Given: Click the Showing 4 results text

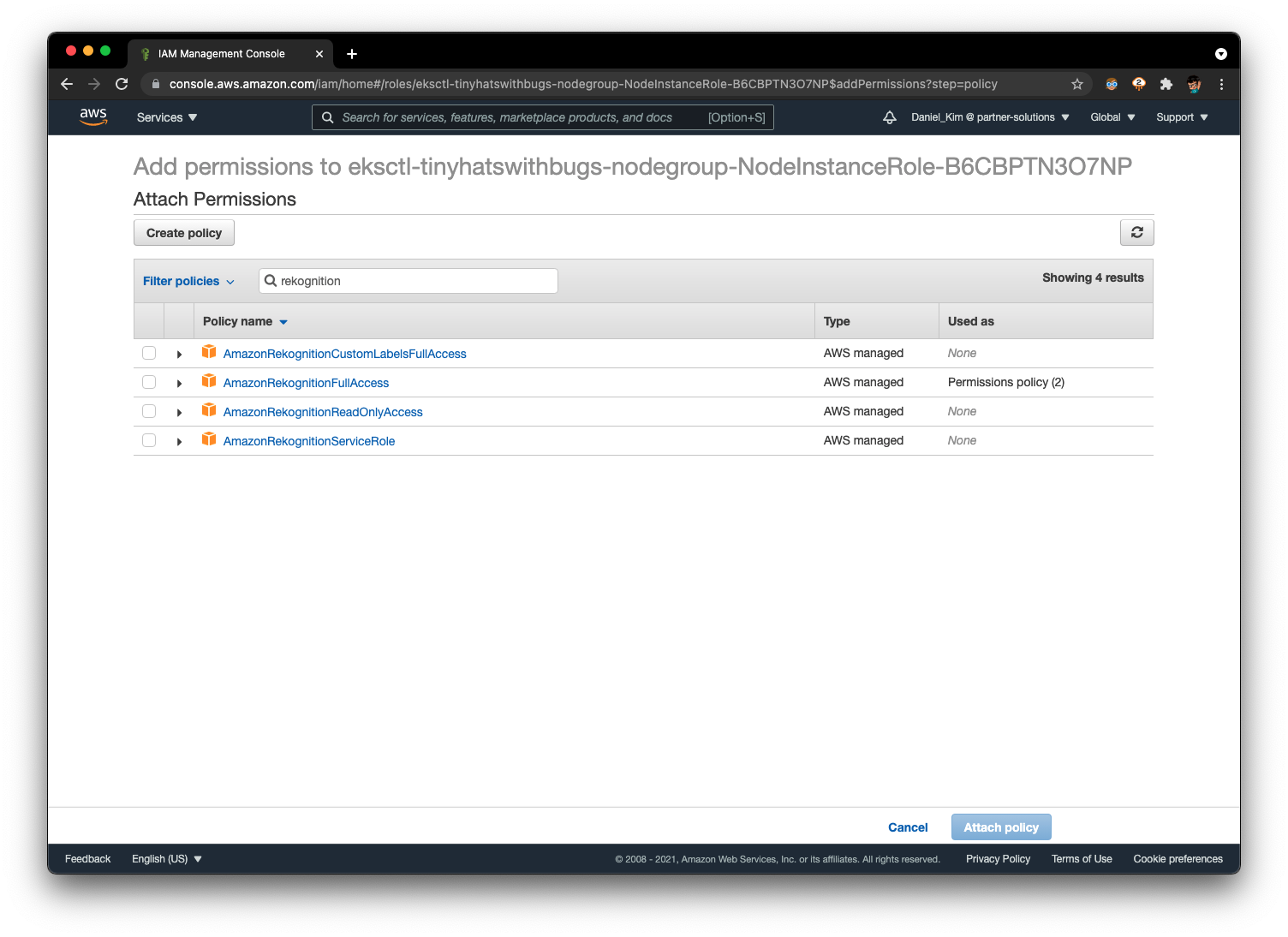Looking at the screenshot, I should click(1093, 278).
